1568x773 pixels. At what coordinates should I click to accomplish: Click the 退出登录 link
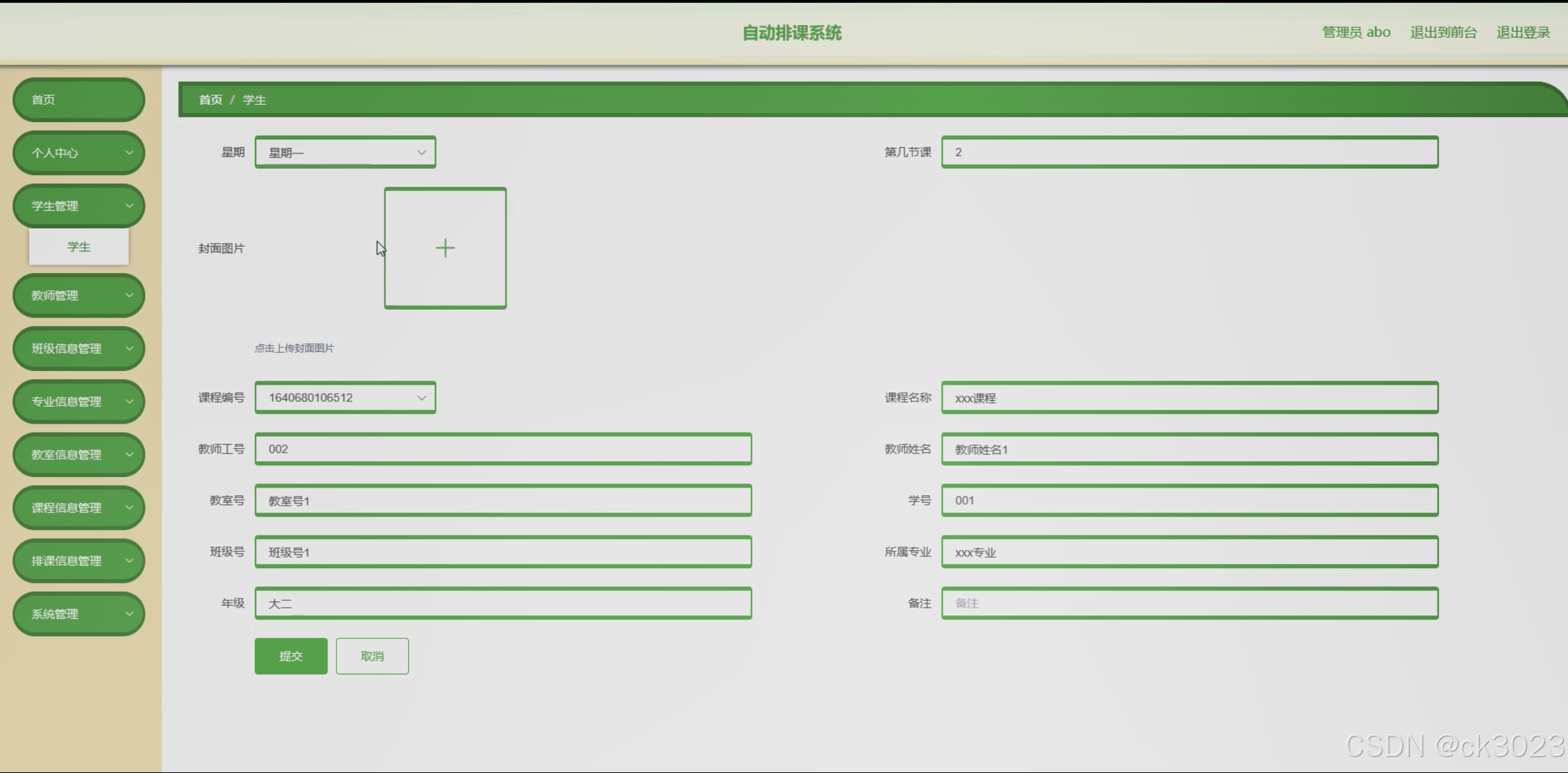(1523, 33)
